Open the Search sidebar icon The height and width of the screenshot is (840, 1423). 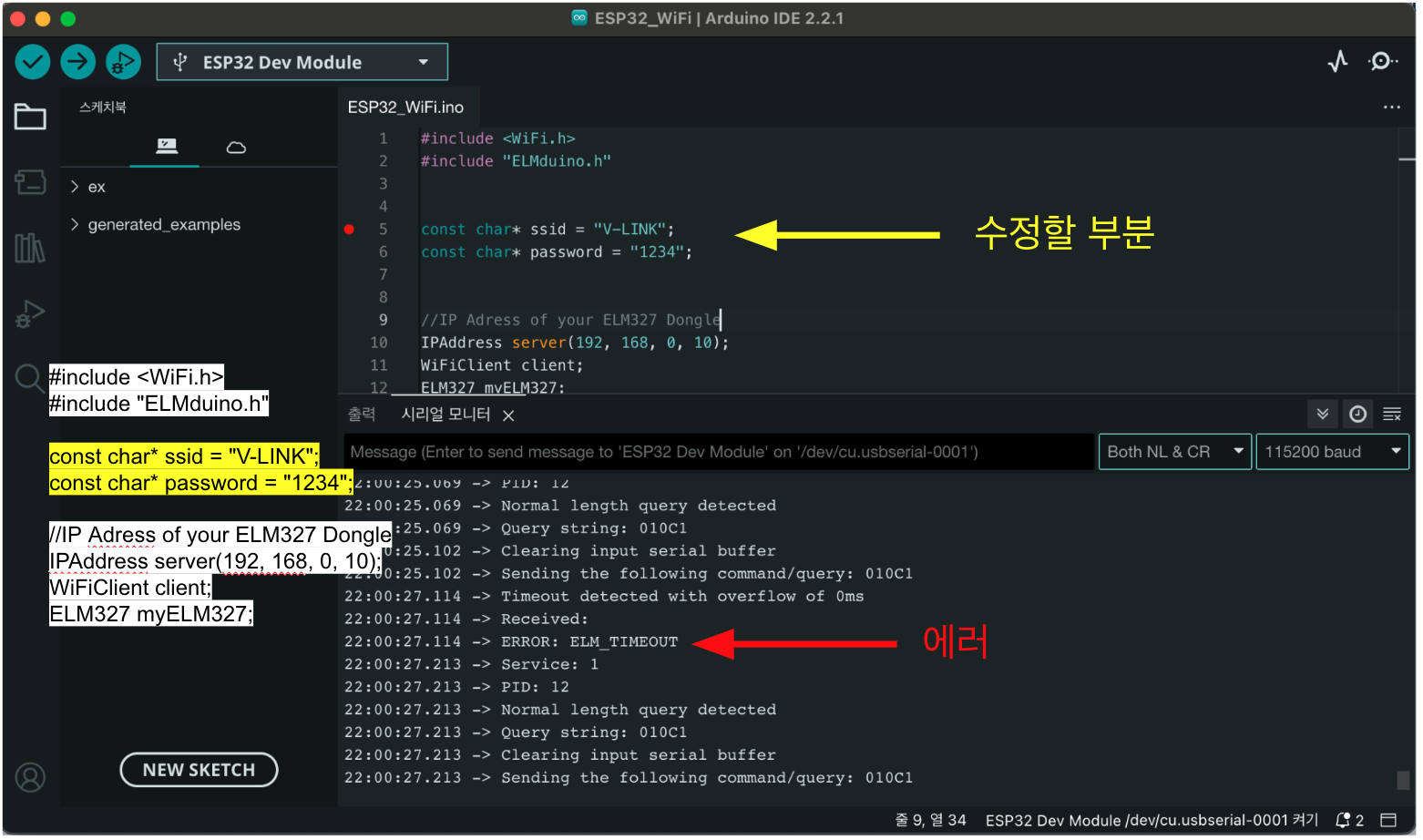tap(30, 378)
